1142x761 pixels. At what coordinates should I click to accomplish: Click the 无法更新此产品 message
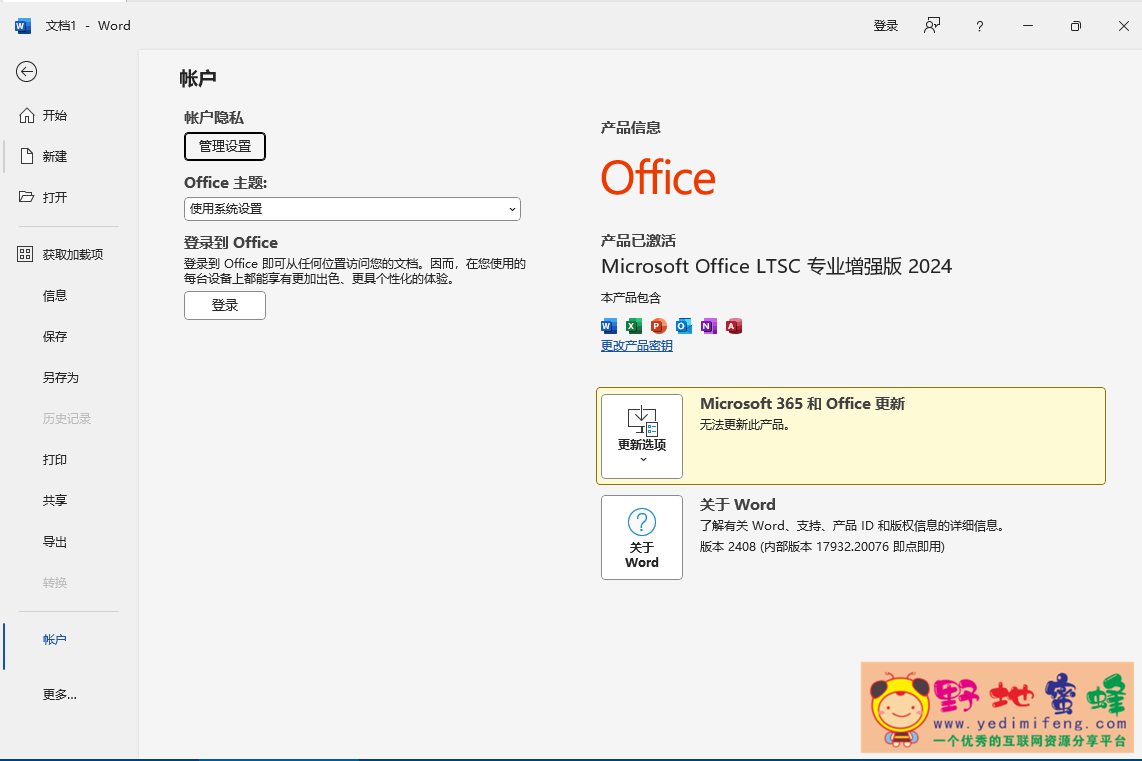744,425
